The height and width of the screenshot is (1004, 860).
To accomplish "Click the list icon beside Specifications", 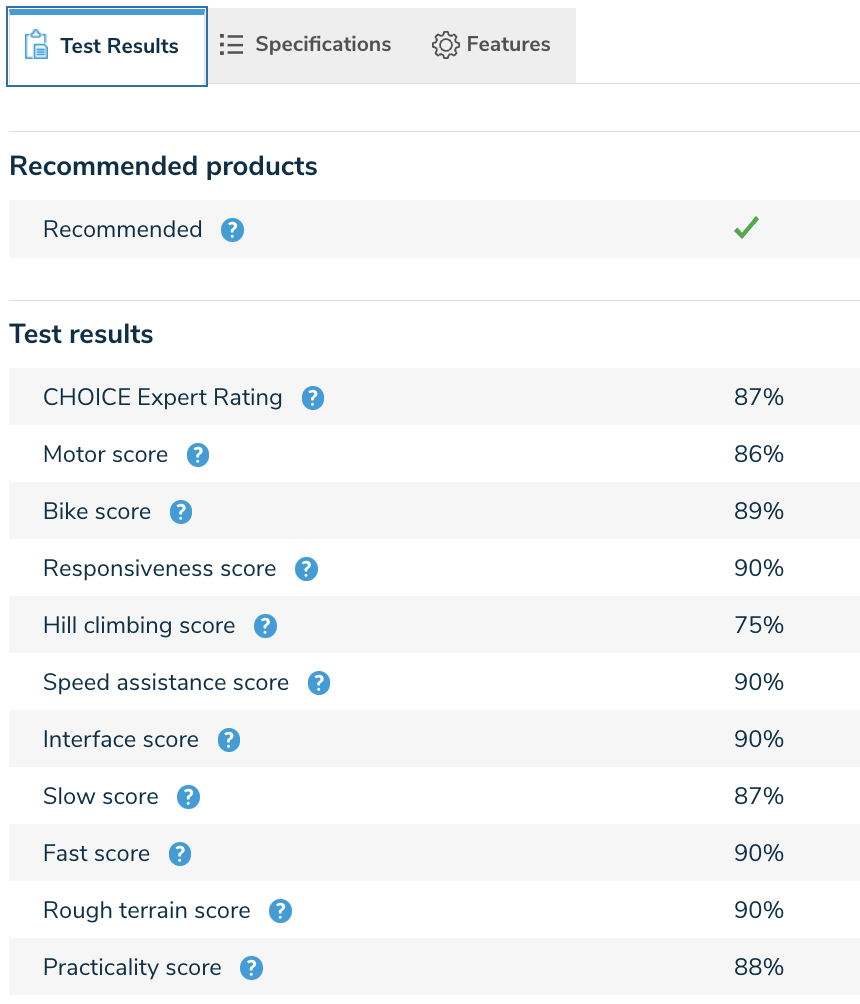I will (x=231, y=44).
